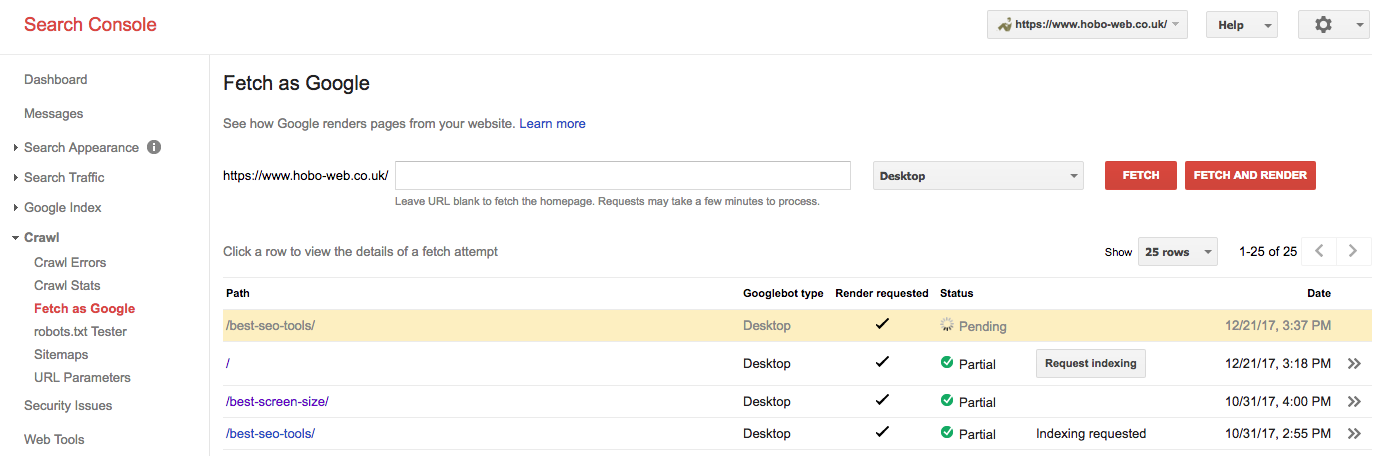Viewport: 1381px width, 456px height.
Task: Go to next page of results
Action: pos(1353,251)
